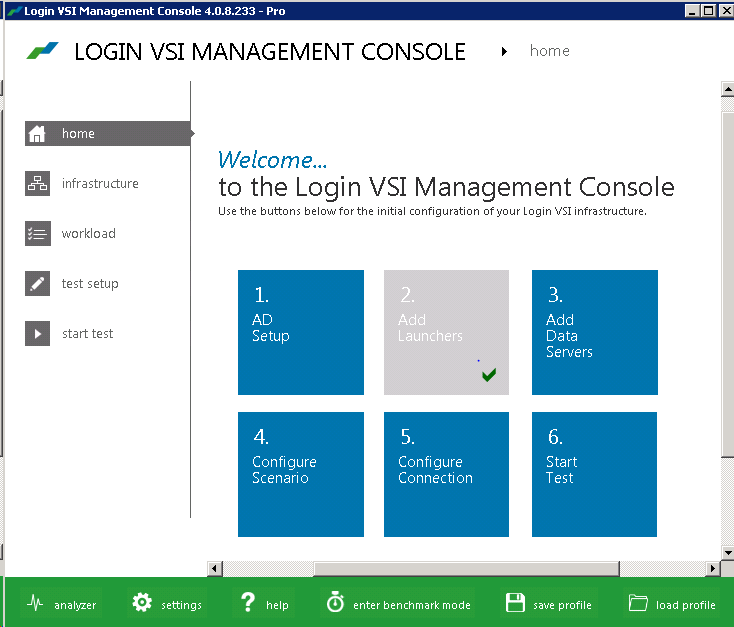Screen dimensions: 734x627
Task: Click the horizontal scrollbar left arrow
Action: [214, 568]
